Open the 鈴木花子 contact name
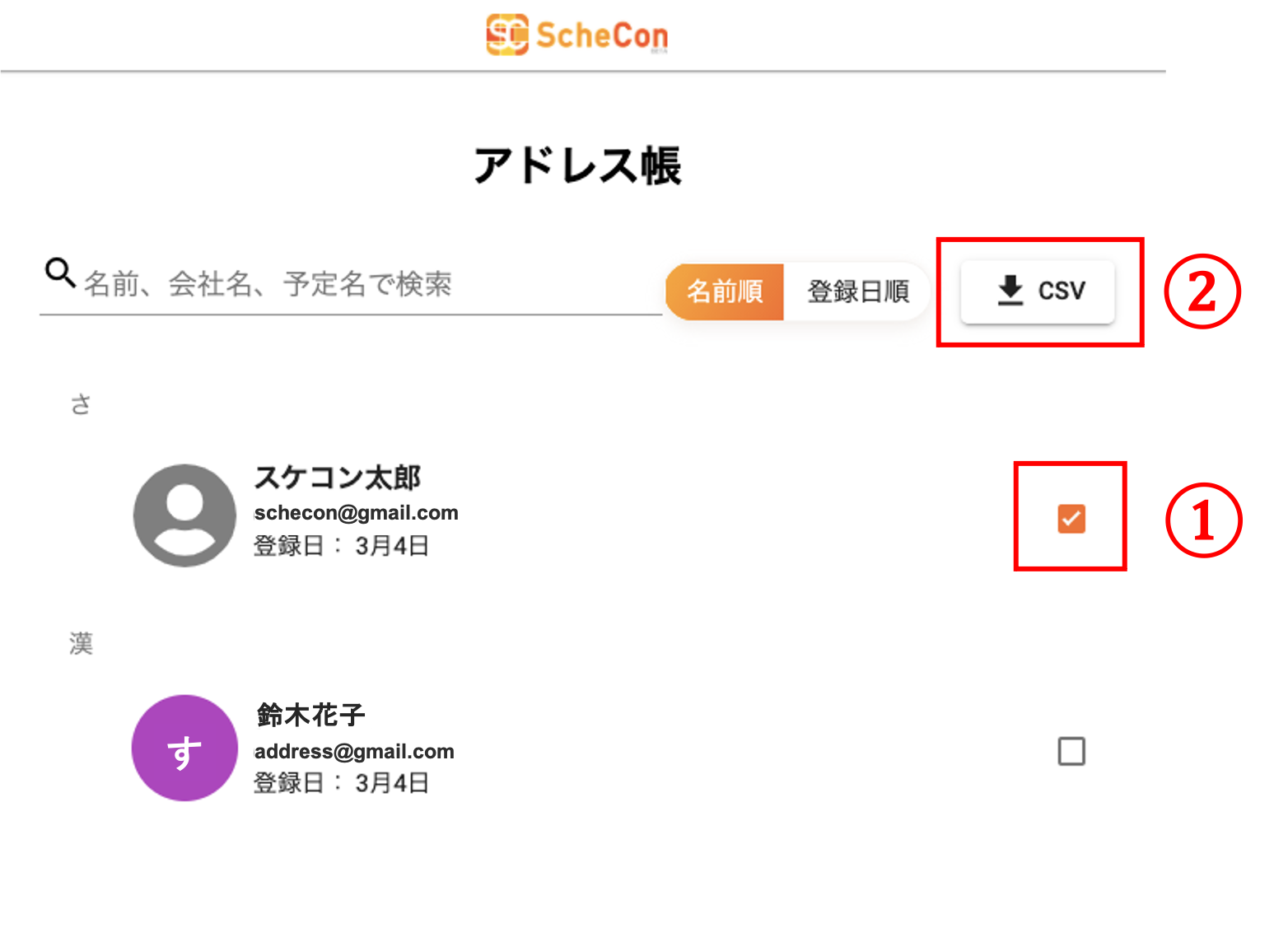Screen dimensions: 1288x928 tap(311, 715)
